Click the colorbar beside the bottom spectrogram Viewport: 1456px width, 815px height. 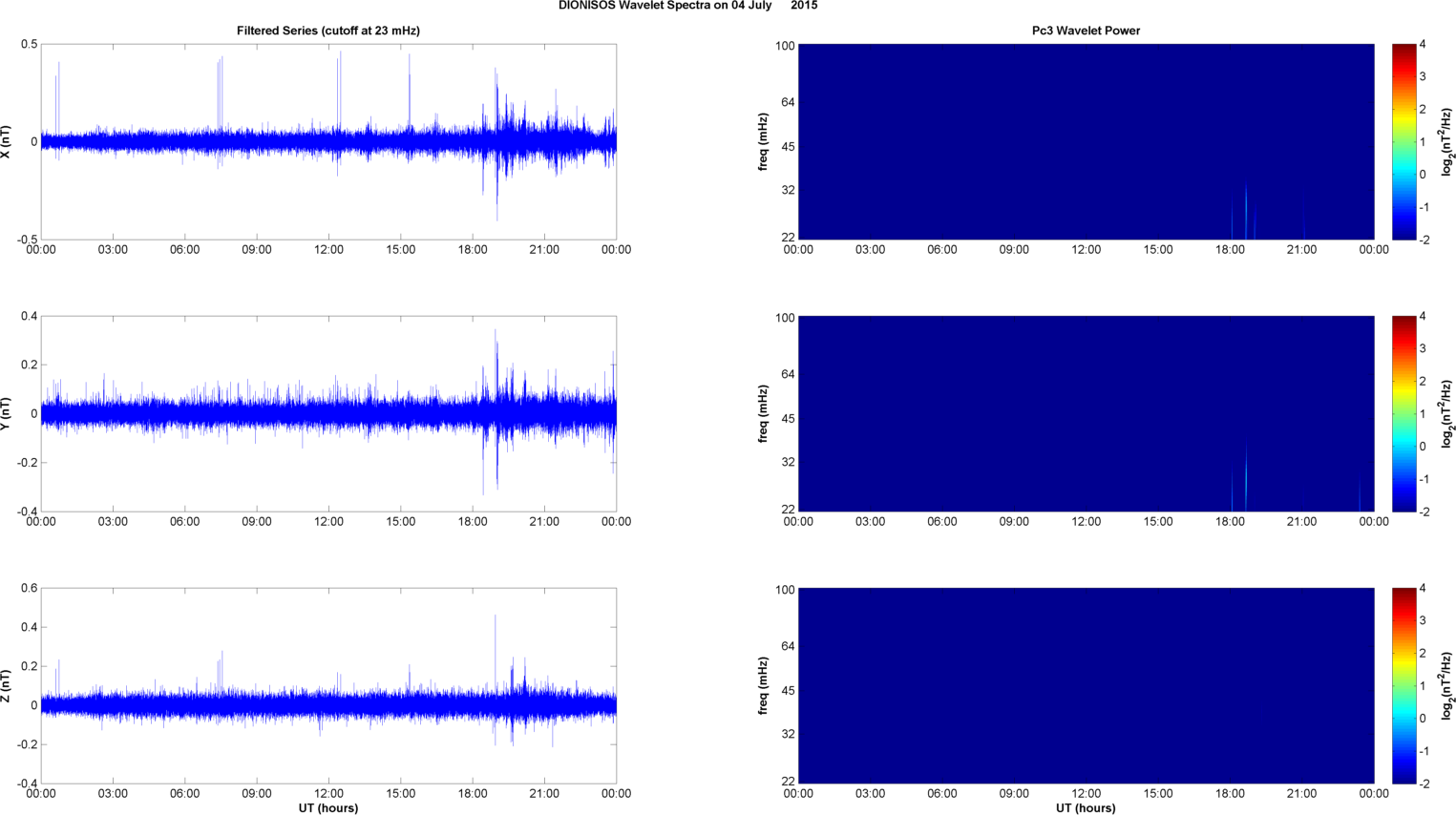click(x=1403, y=685)
